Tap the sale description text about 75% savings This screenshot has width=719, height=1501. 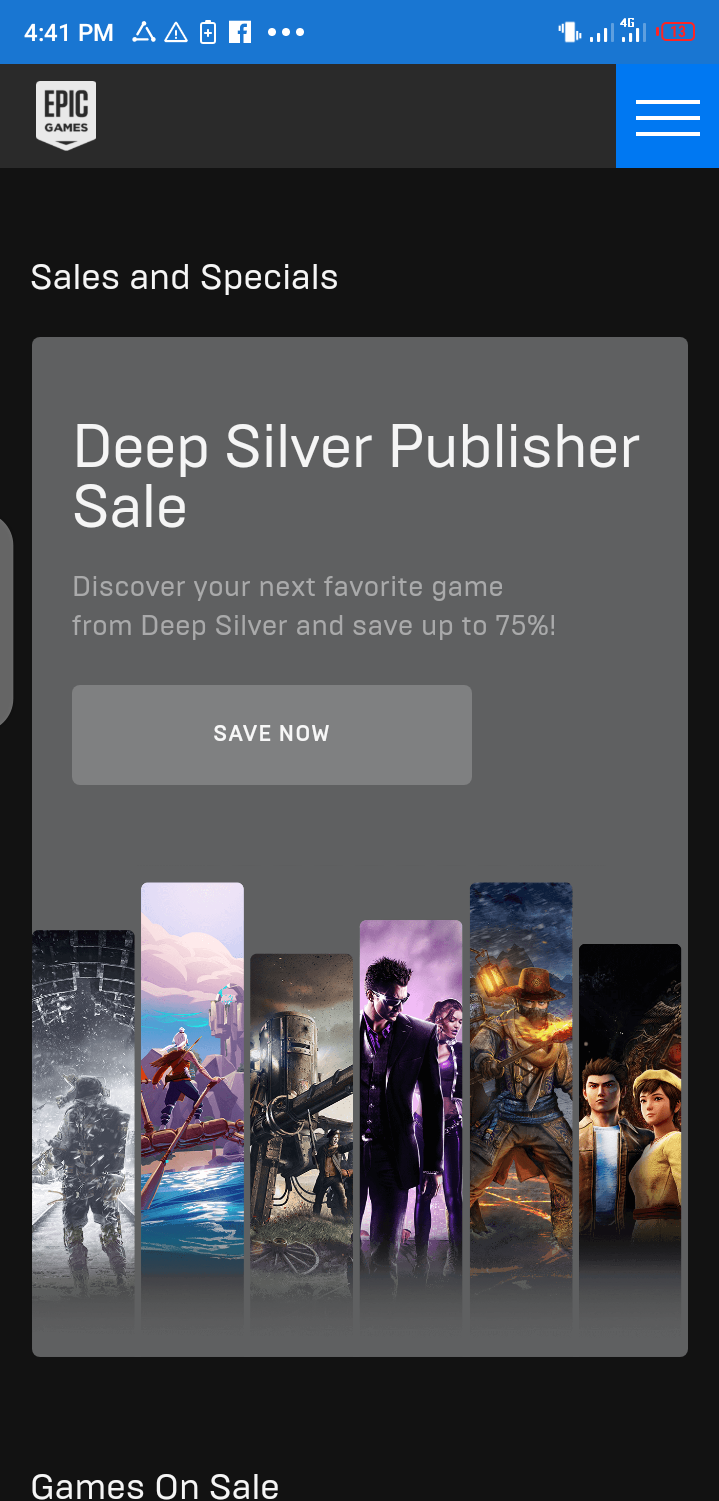314,606
